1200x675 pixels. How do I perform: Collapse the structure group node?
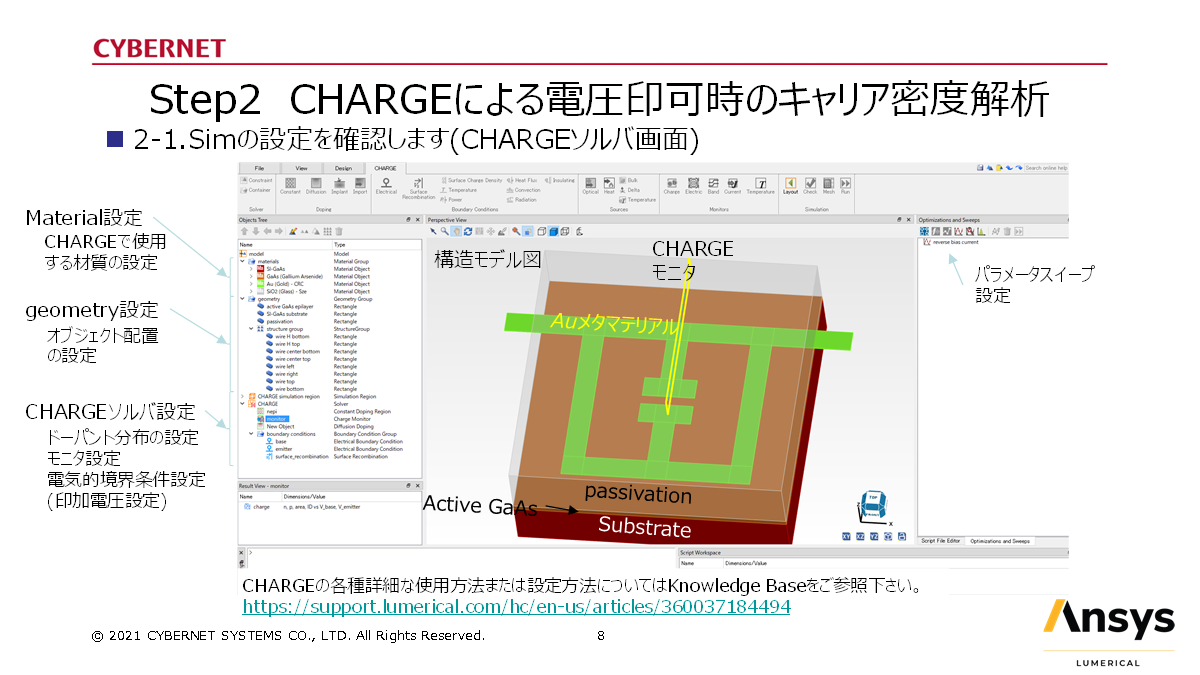[250, 328]
